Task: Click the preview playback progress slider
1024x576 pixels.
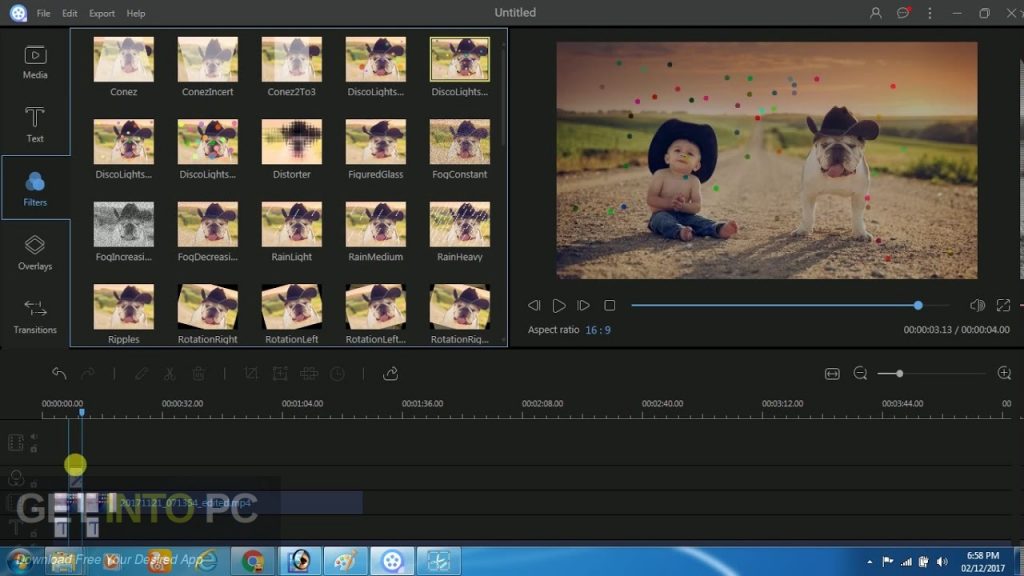Action: (x=790, y=305)
